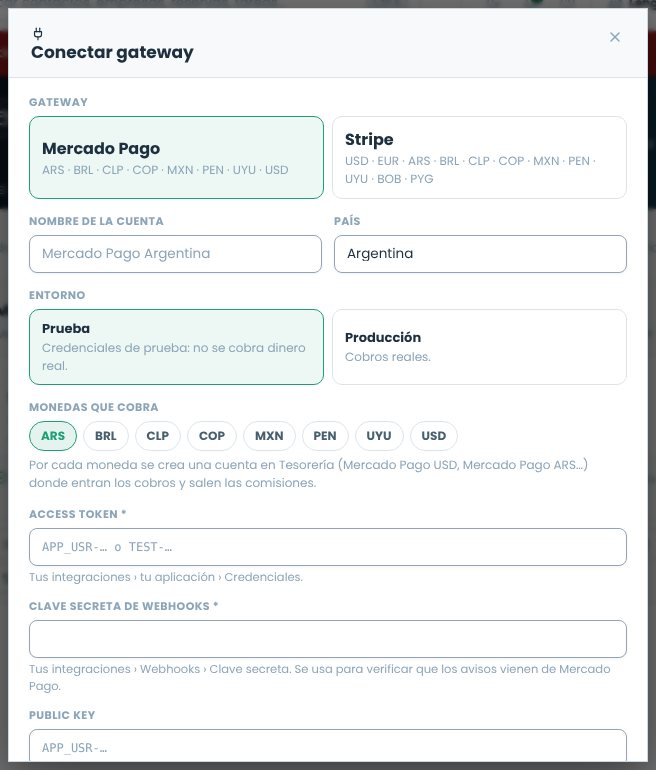Click the Access Token input field
The height and width of the screenshot is (770, 656).
pyautogui.click(x=328, y=547)
